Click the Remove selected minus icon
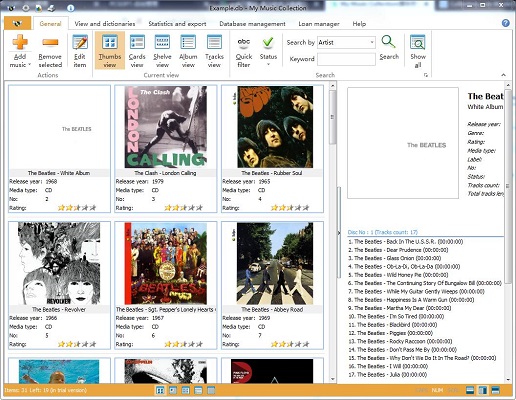This screenshot has width=516, height=400. pos(50,43)
